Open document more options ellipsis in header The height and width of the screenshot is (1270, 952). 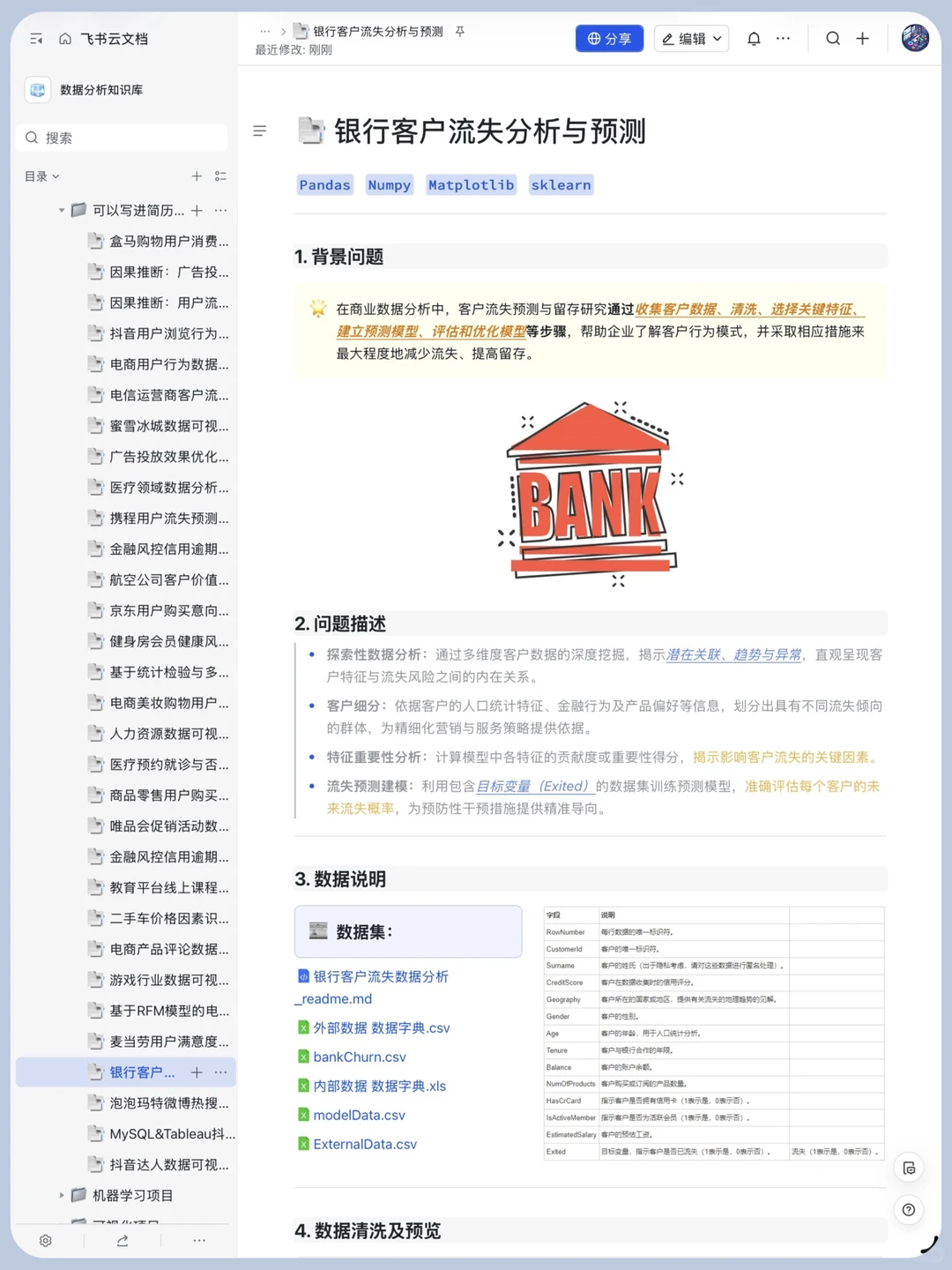tap(783, 39)
